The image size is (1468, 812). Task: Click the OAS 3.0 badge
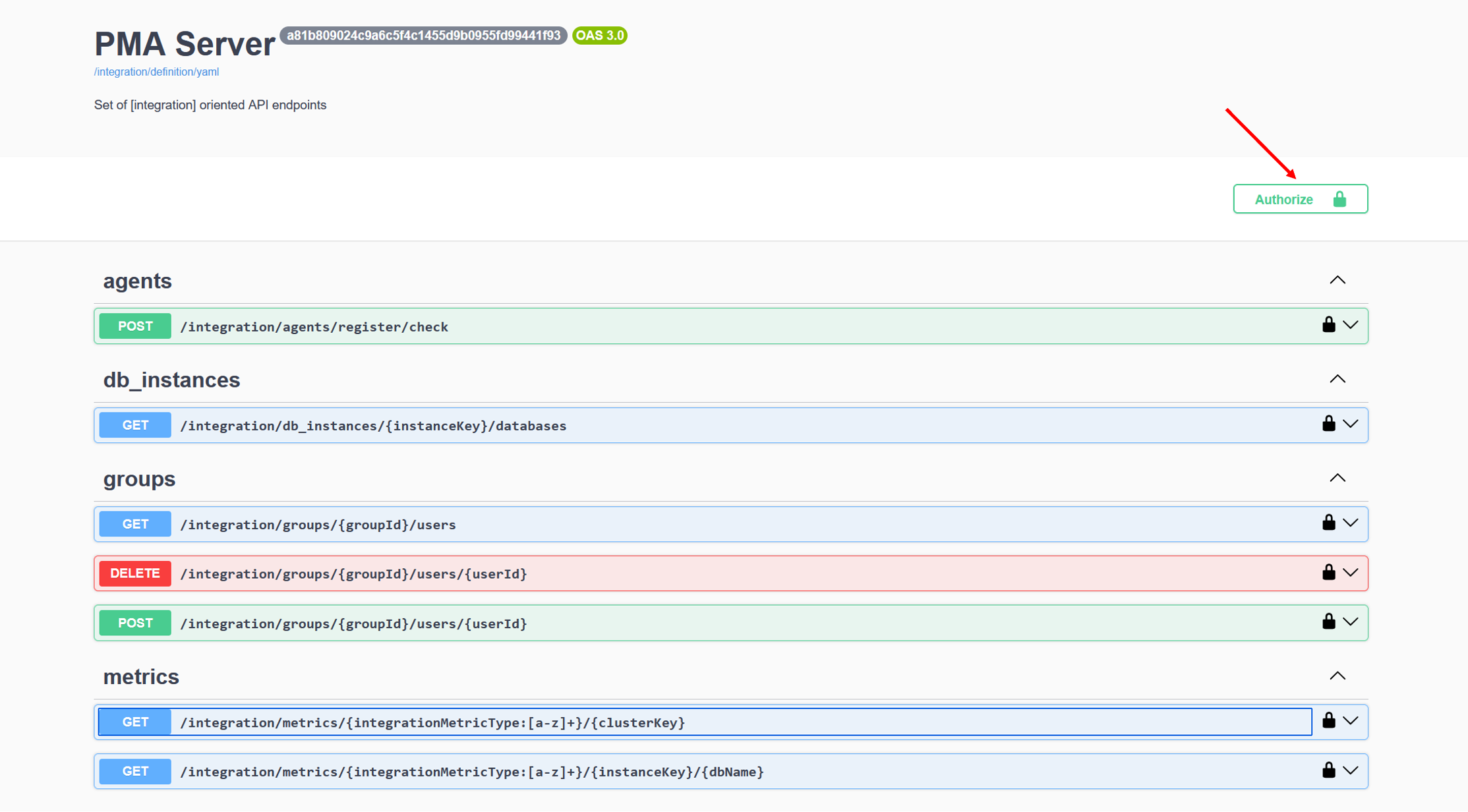pos(599,36)
